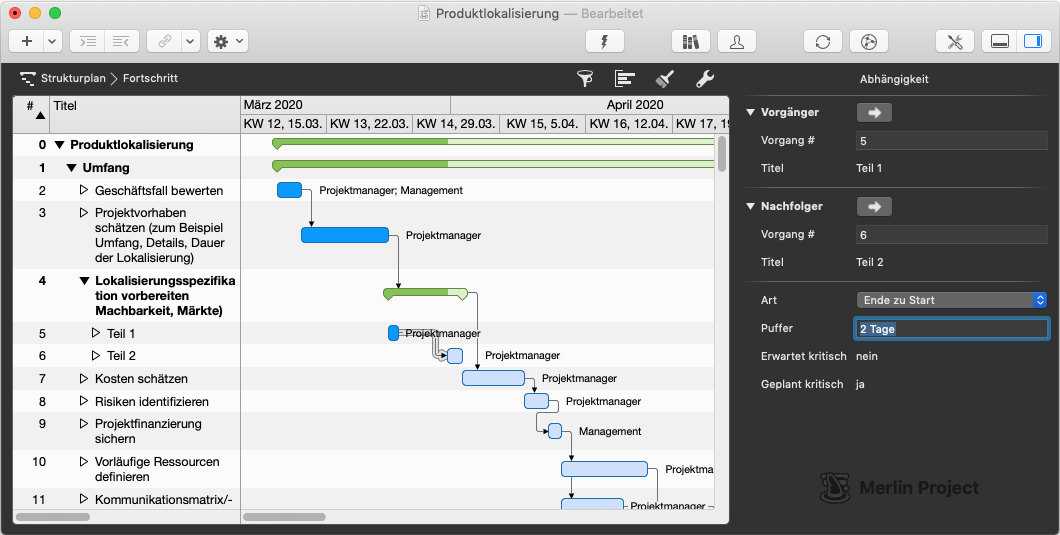Toggle the bottom panel view button
1060x535 pixels.
997,41
